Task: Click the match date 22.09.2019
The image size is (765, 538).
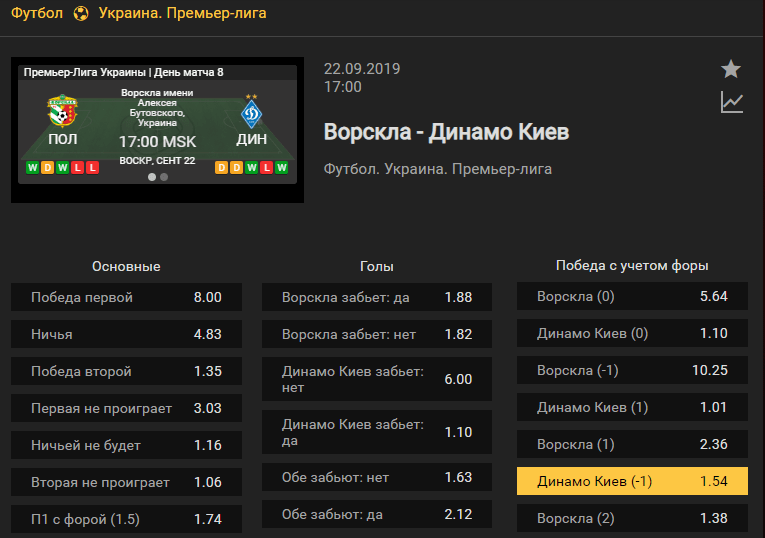Action: (x=362, y=69)
